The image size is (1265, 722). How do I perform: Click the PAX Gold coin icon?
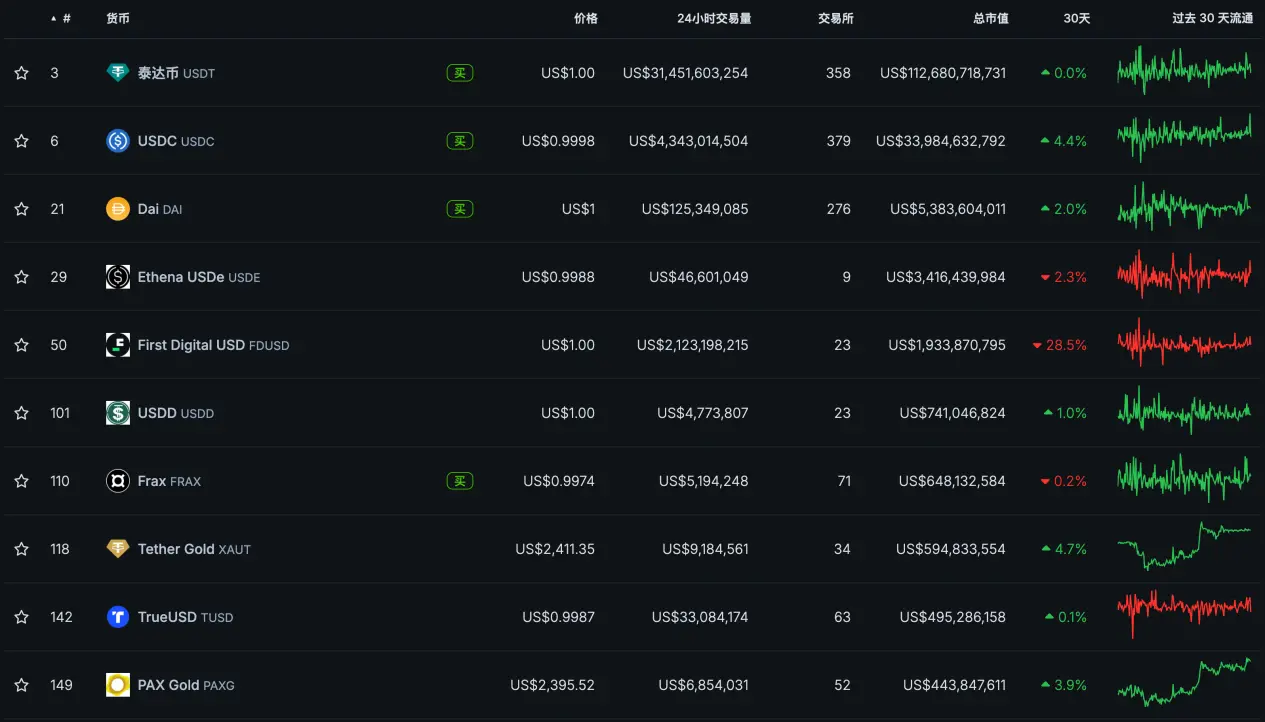[x=118, y=685]
